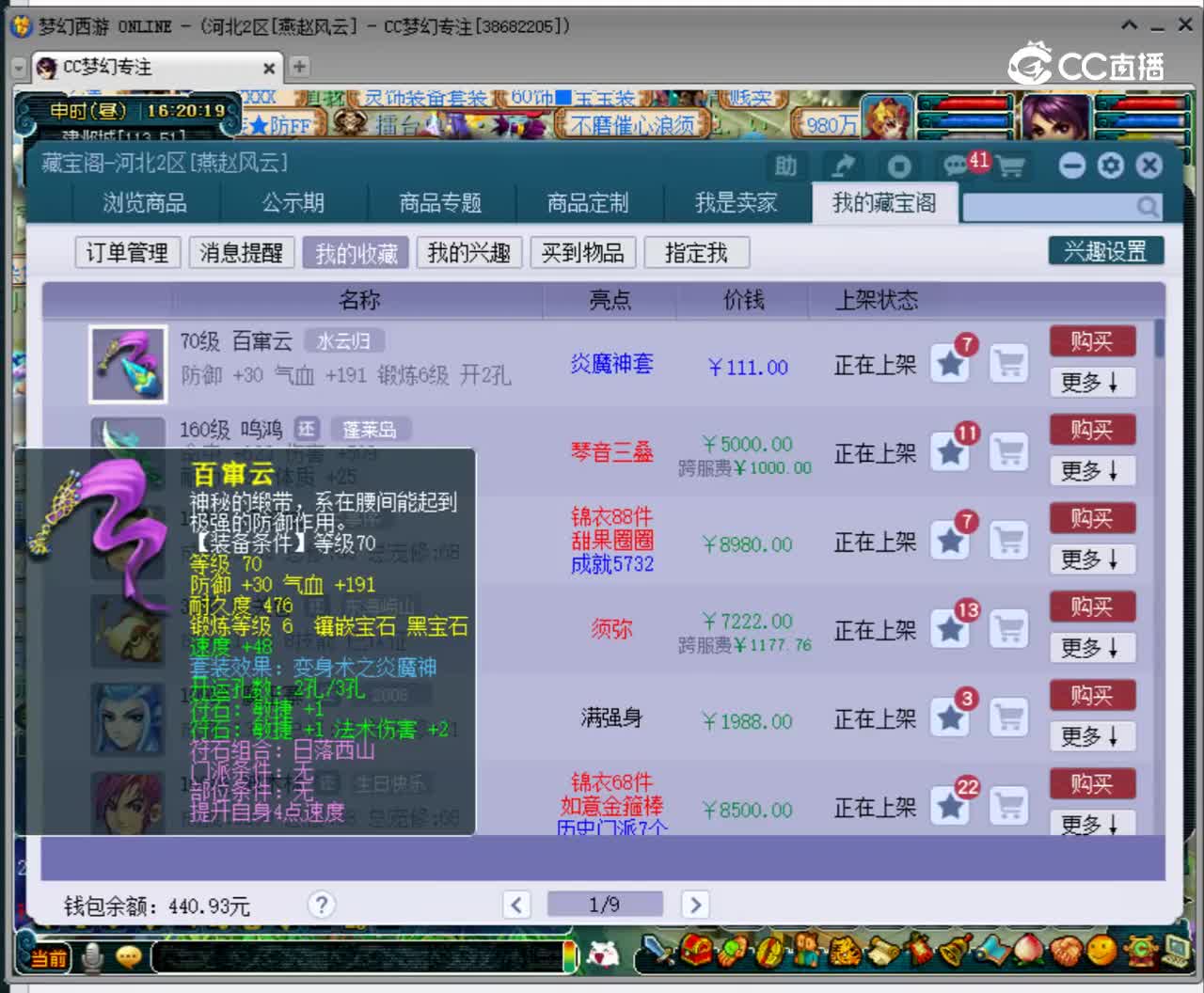Toggle favorite star on ¥8980.00 row
Screen dimensions: 1204x993
(x=951, y=540)
